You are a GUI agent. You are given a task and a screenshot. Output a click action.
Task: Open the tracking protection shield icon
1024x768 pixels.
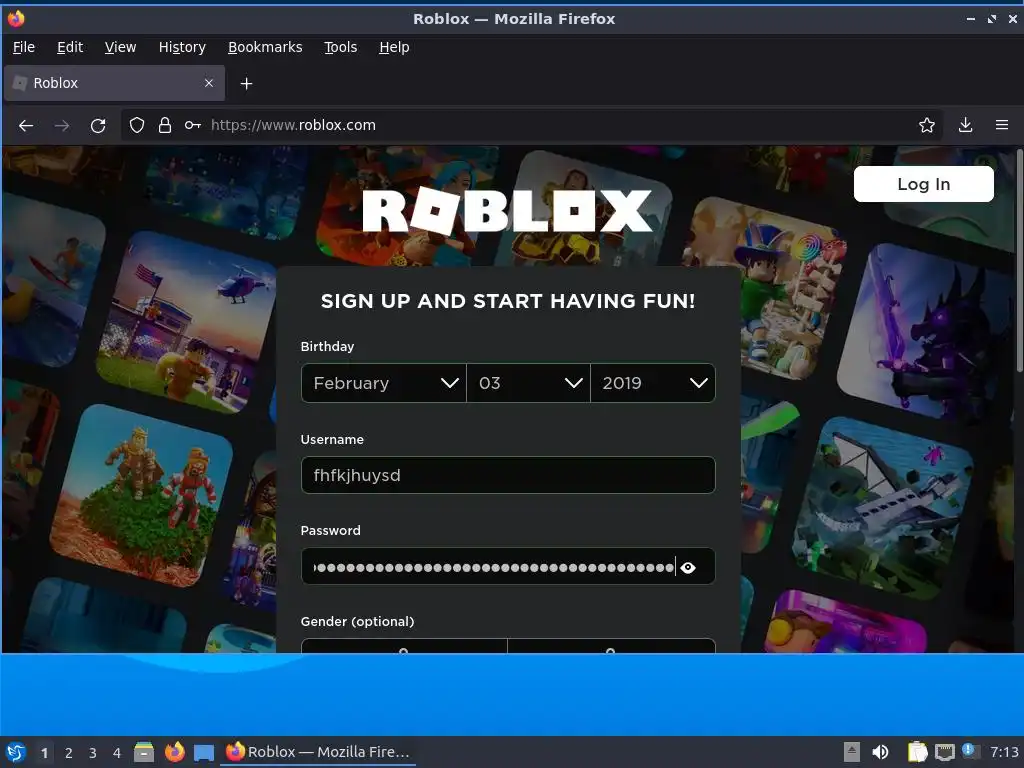[x=136, y=125]
